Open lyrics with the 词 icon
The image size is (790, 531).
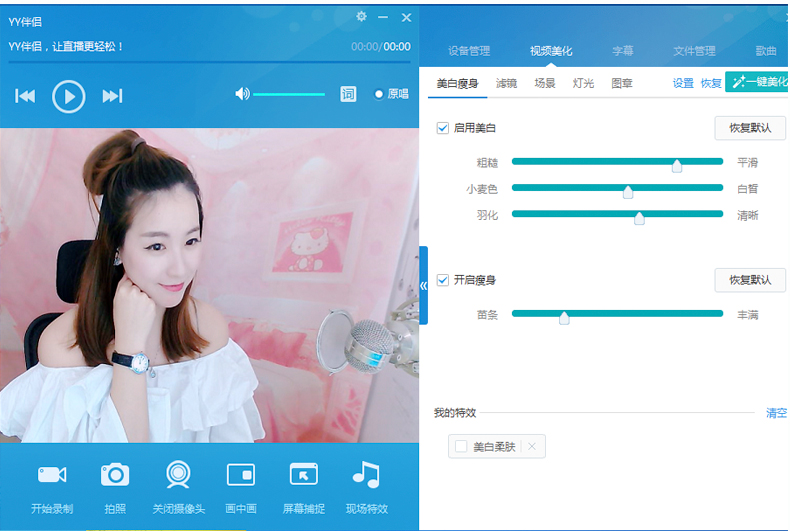pyautogui.click(x=348, y=94)
